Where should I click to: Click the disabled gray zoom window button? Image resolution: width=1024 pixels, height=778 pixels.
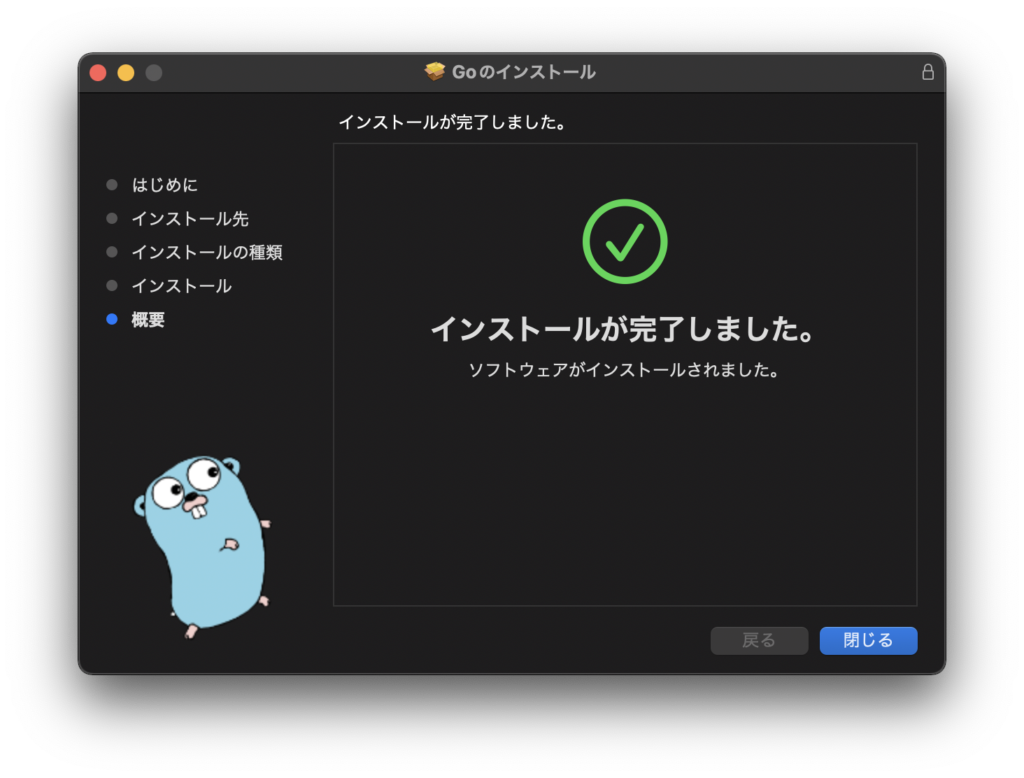tap(154, 72)
